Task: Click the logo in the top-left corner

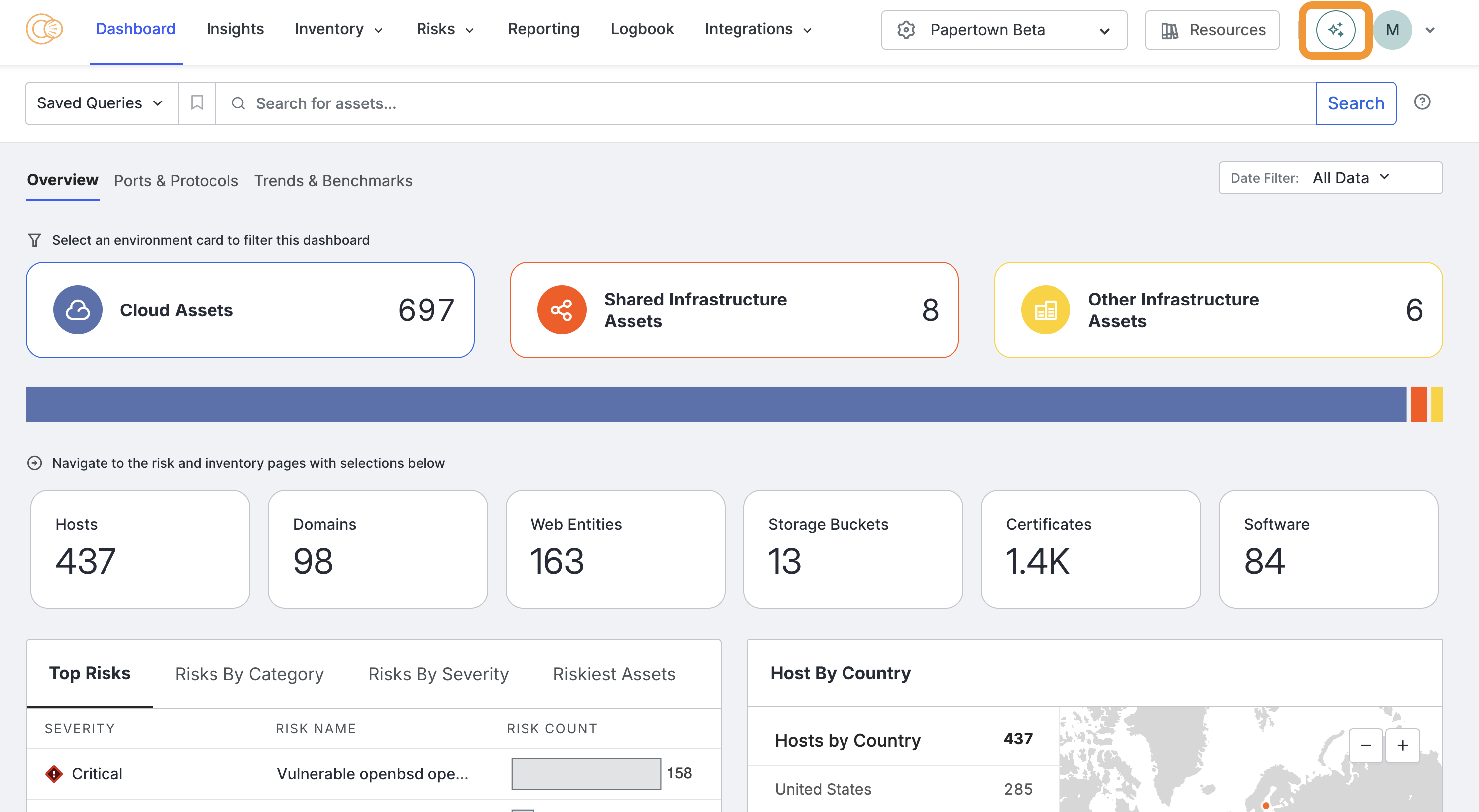Action: [x=44, y=29]
